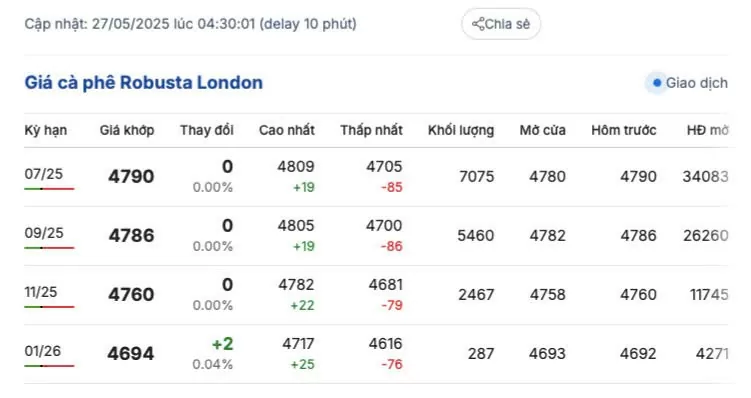Select the 11/25 contract term

[41, 292]
